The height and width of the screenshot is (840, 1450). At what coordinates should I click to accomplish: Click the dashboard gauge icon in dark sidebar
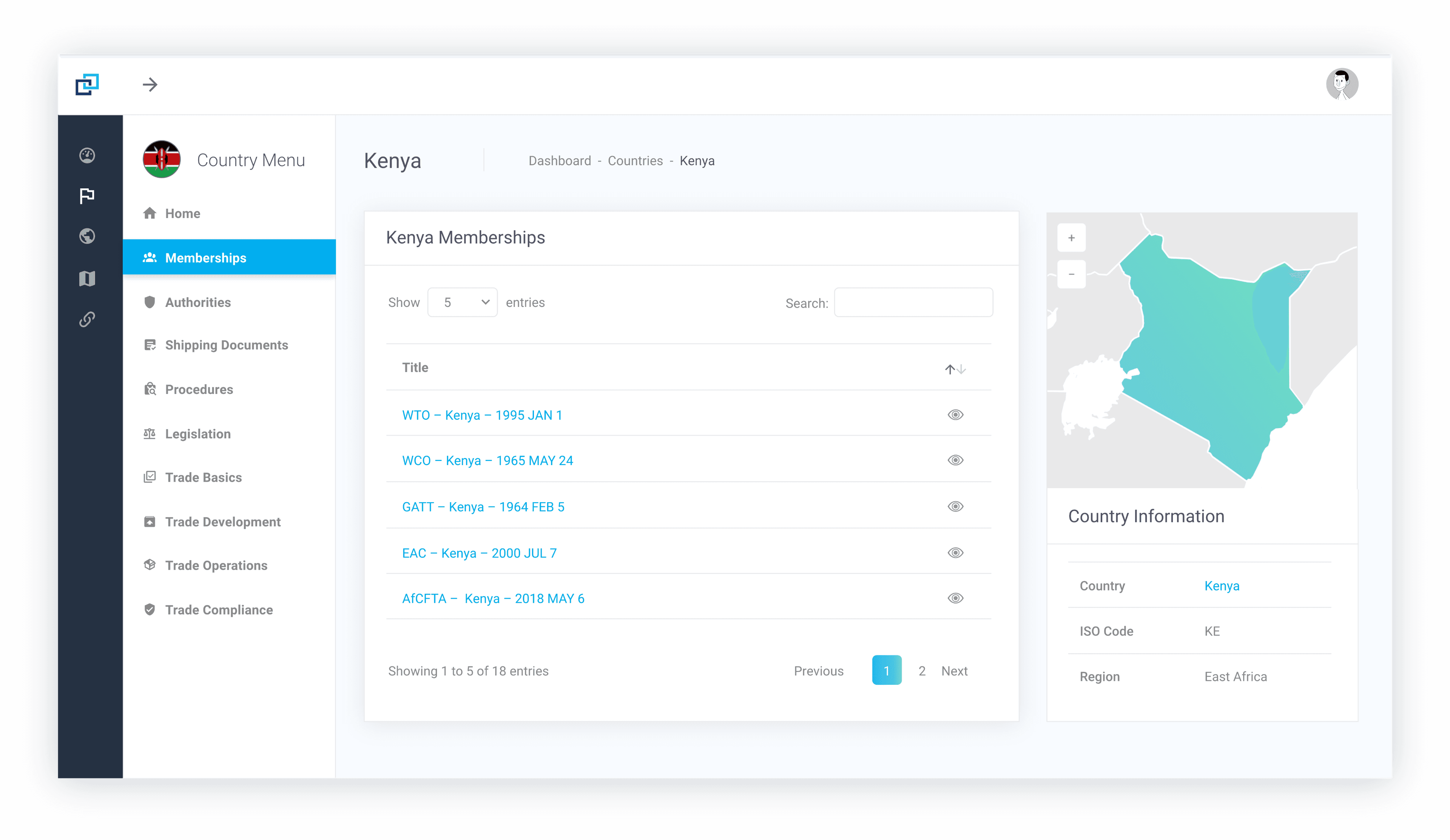tap(87, 155)
